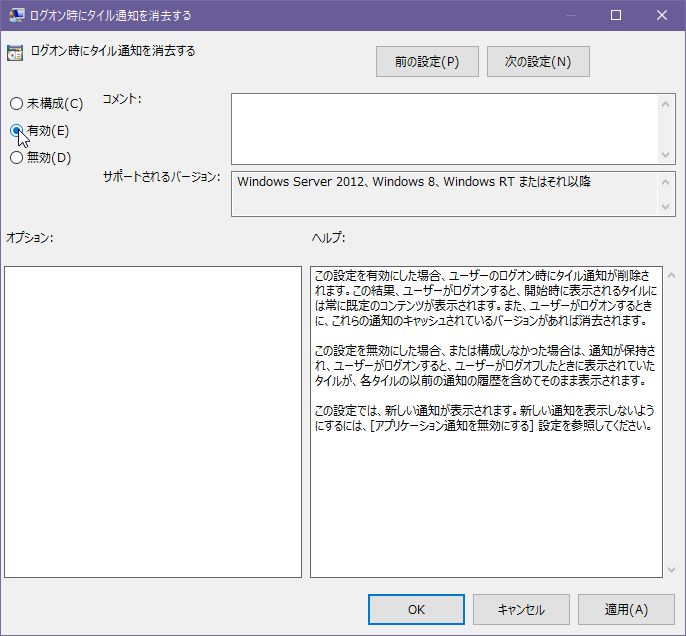686x636 pixels.
Task: Click the help pane scroll down arrow
Action: tap(672, 570)
